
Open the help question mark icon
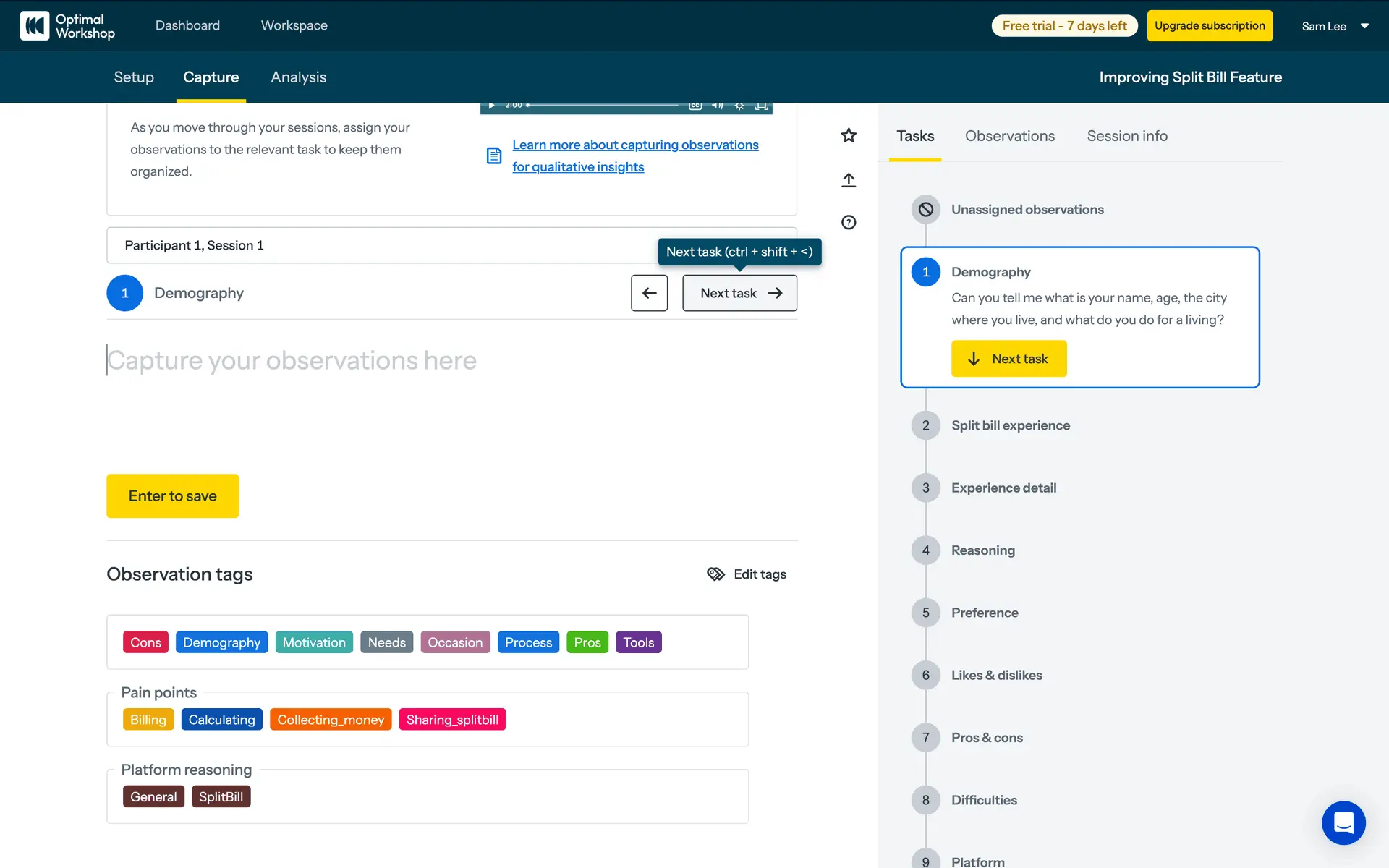[x=849, y=223]
